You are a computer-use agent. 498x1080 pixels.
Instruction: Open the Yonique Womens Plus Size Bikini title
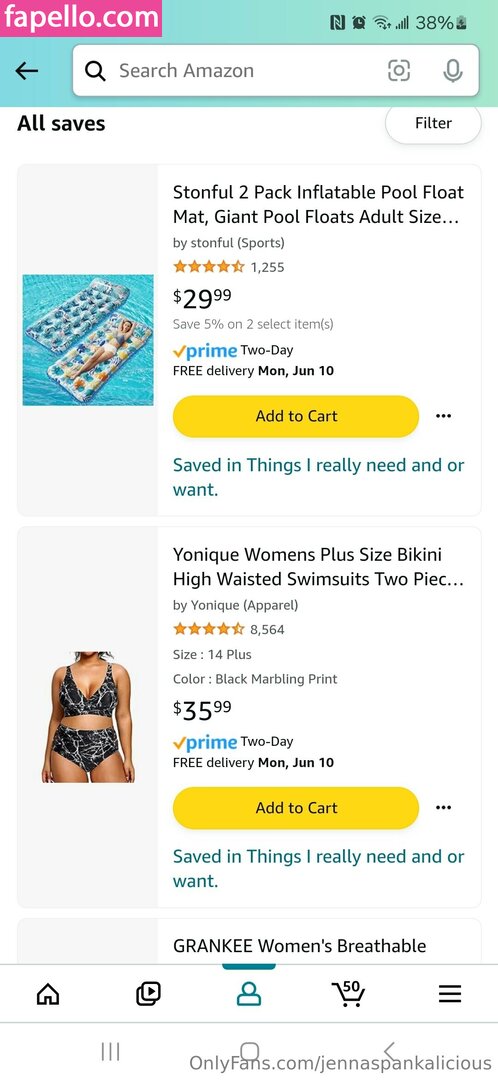[x=318, y=567]
